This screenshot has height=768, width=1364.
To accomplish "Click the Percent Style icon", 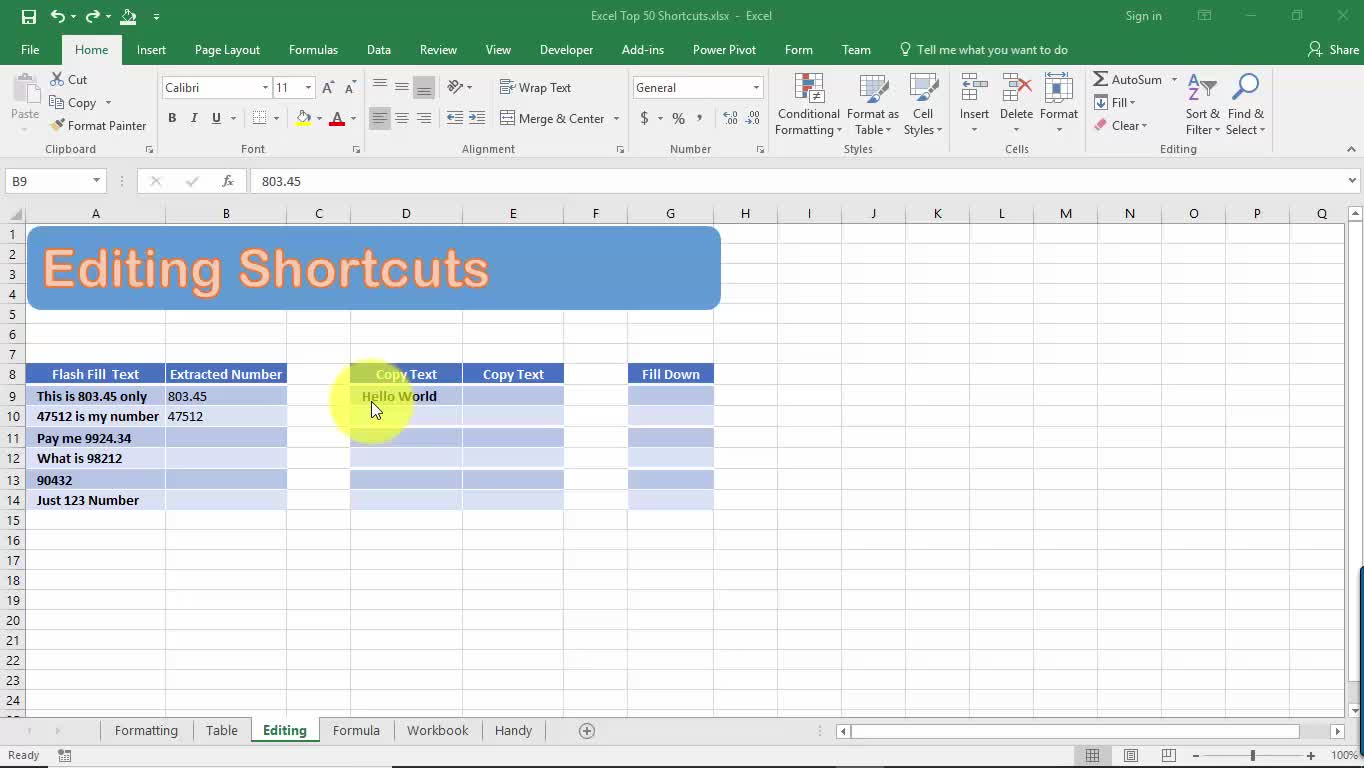I will coord(678,118).
